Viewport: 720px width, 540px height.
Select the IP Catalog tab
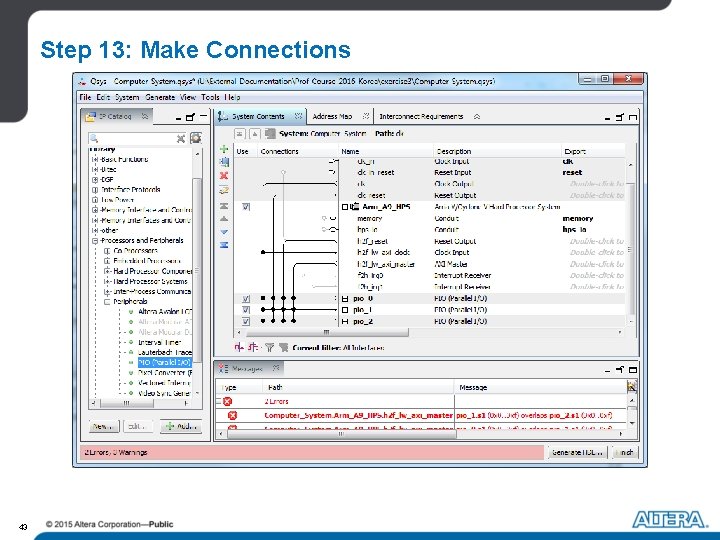pos(115,117)
